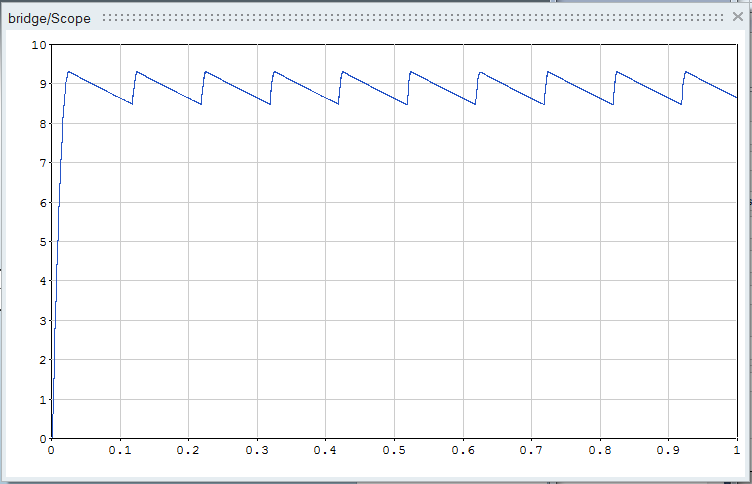Click the y-axis label 1

[x=43, y=399]
